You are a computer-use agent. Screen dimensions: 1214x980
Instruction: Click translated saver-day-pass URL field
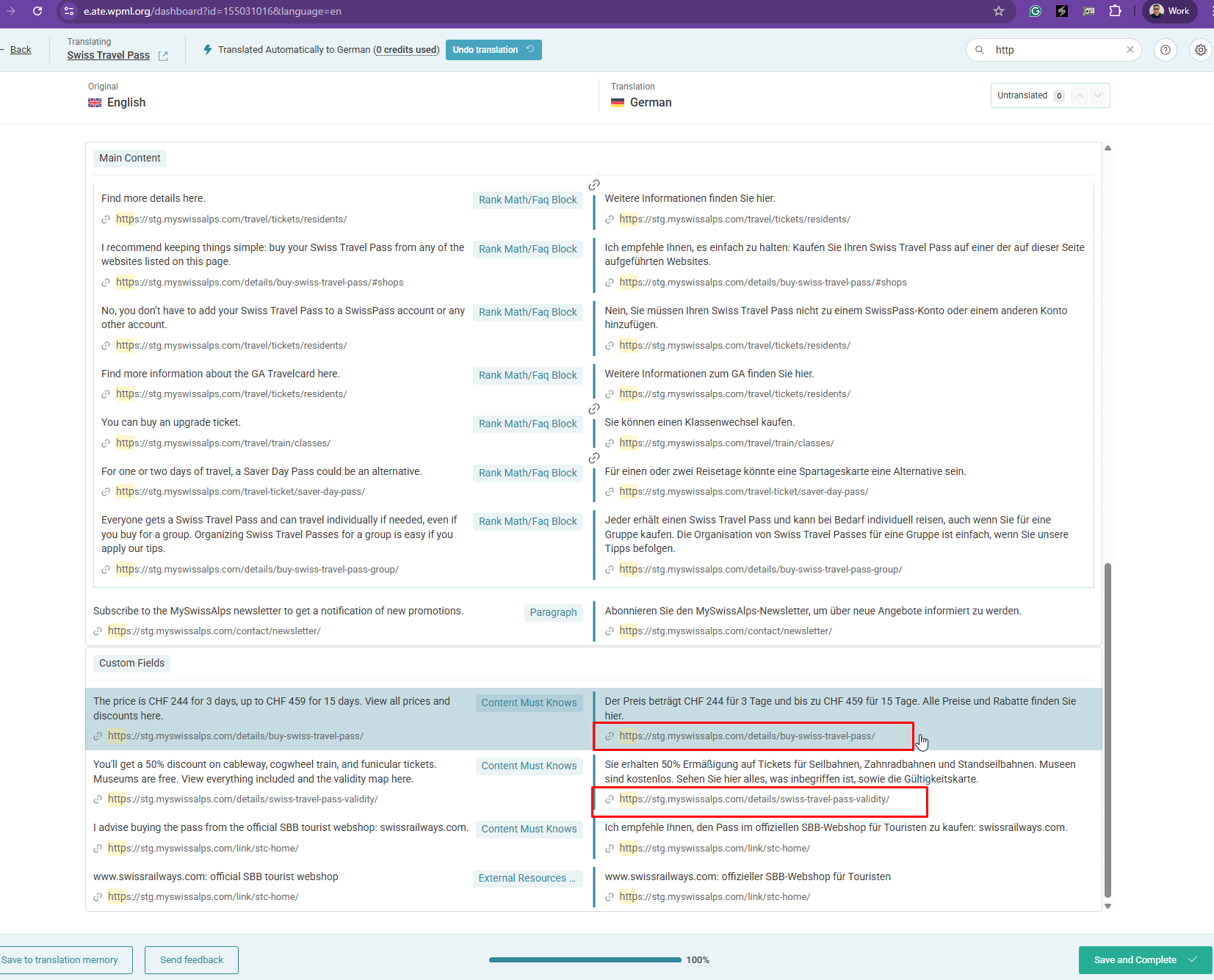[x=743, y=492]
